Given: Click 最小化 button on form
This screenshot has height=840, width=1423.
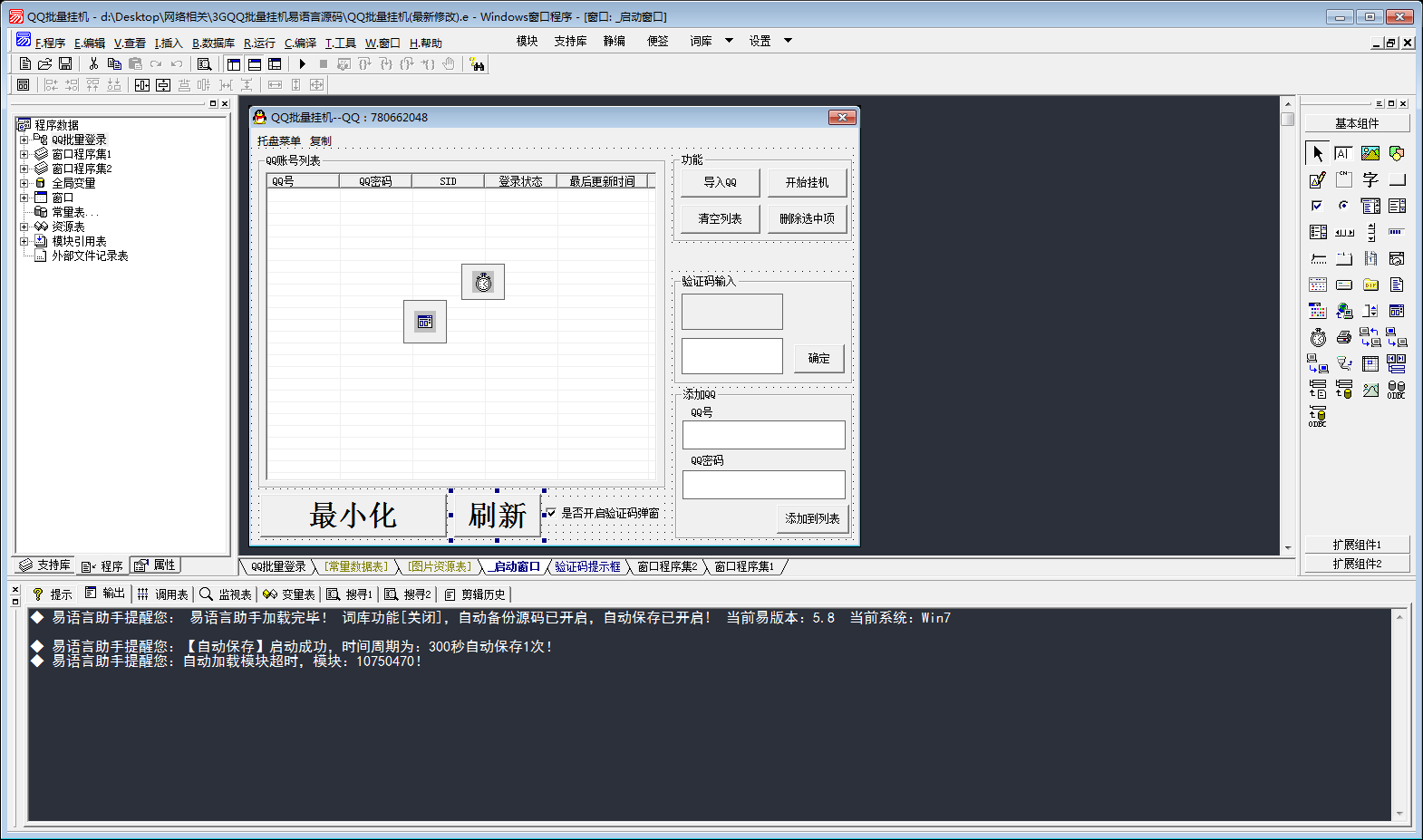Looking at the screenshot, I should pyautogui.click(x=353, y=516).
